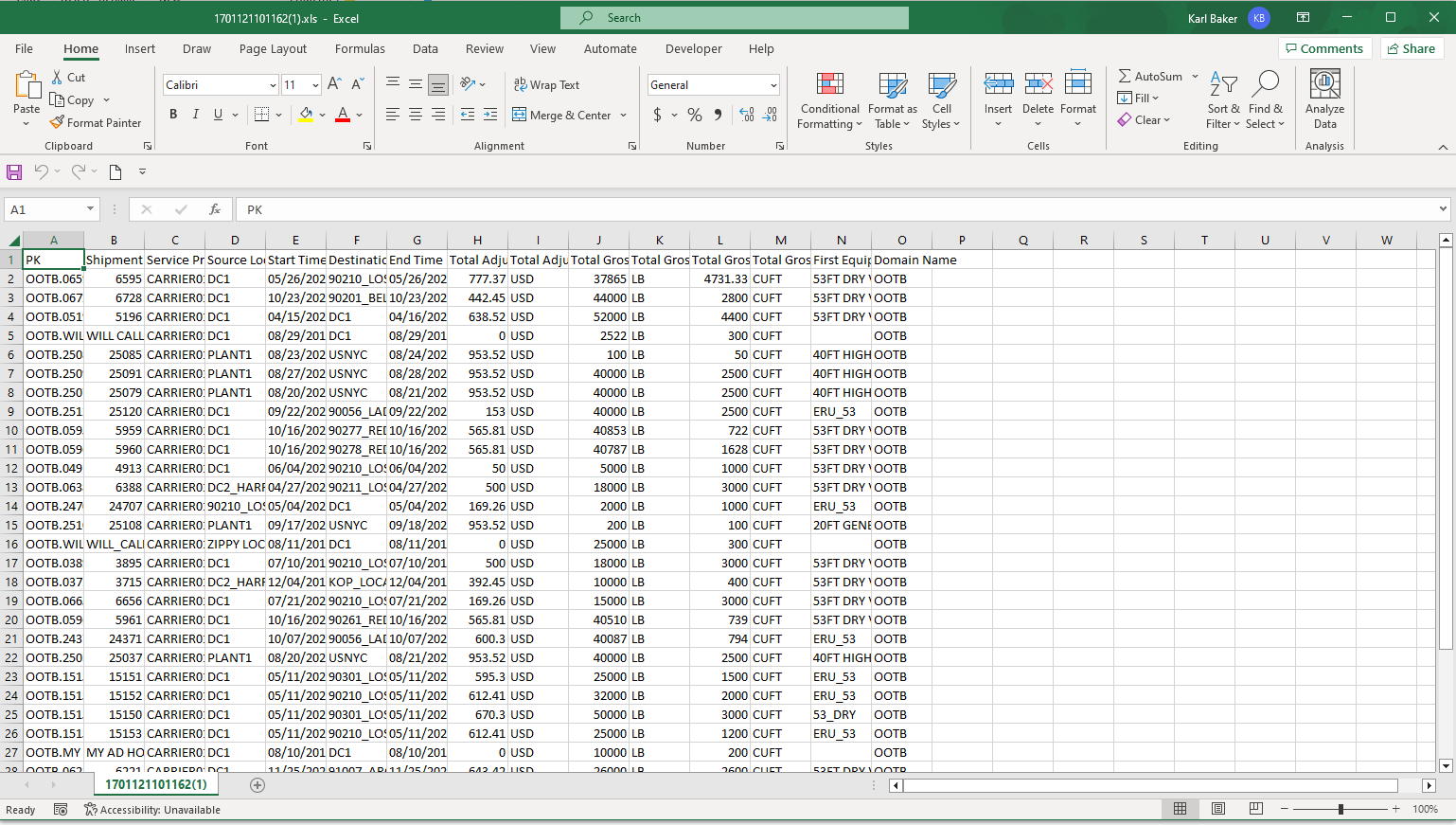Center text horizontally
Viewport: 1456px width, 825px height.
[x=416, y=115]
